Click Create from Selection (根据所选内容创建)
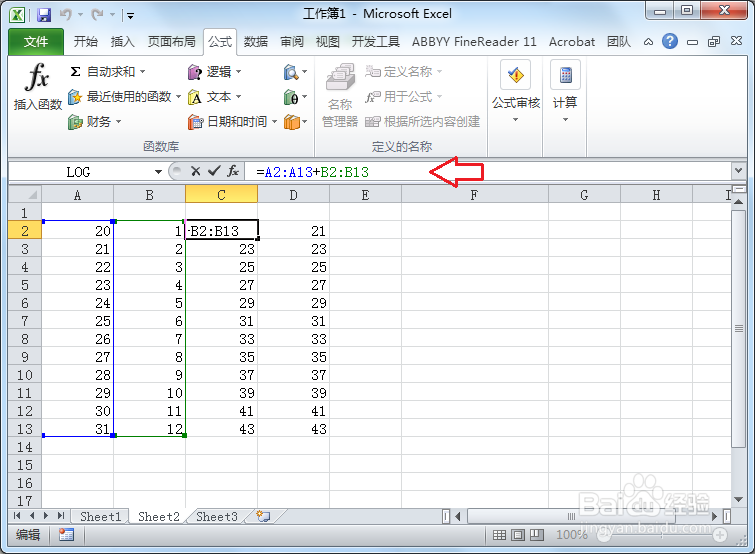This screenshot has width=755, height=554. (x=422, y=122)
